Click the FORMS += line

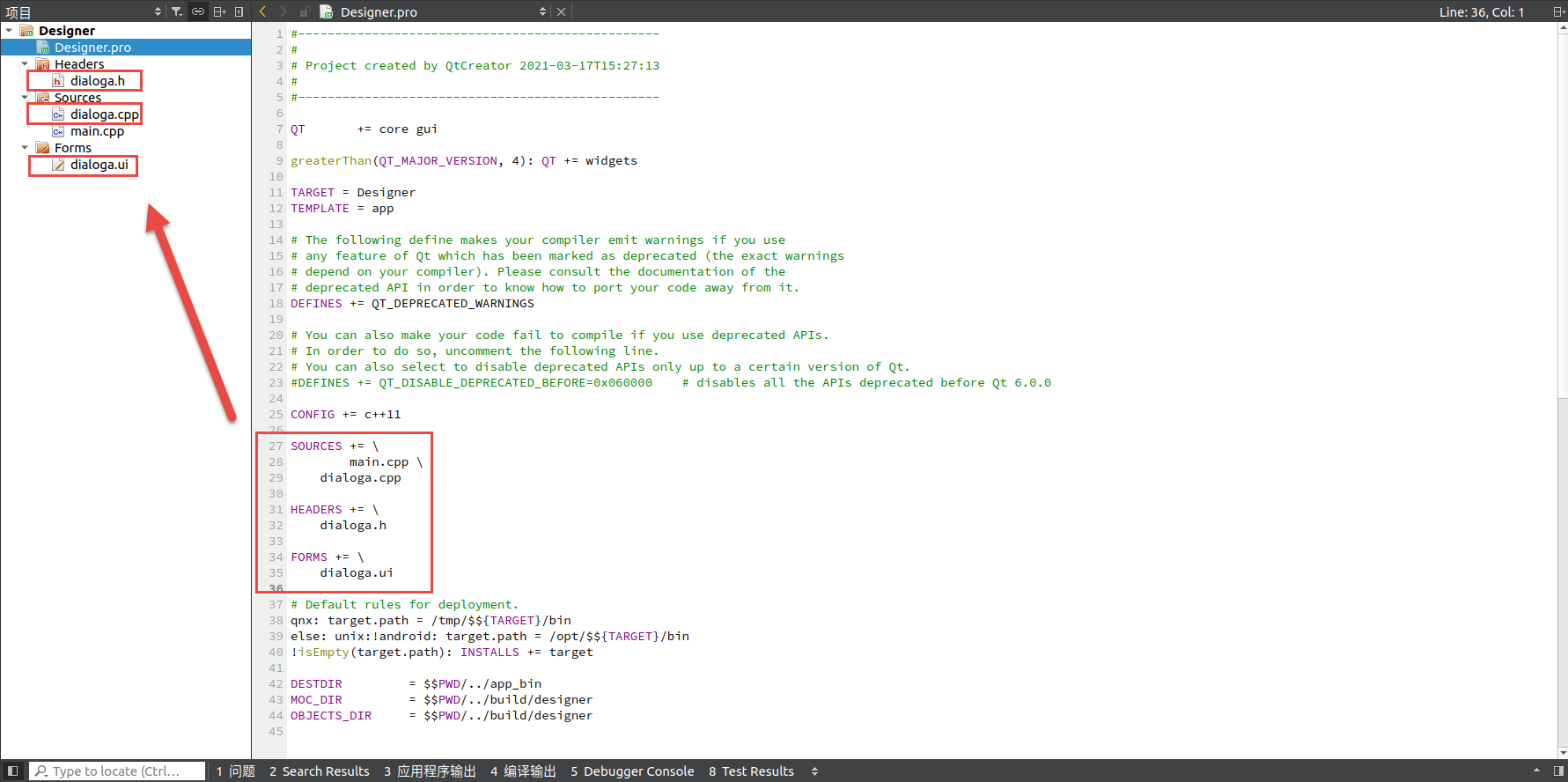(328, 557)
